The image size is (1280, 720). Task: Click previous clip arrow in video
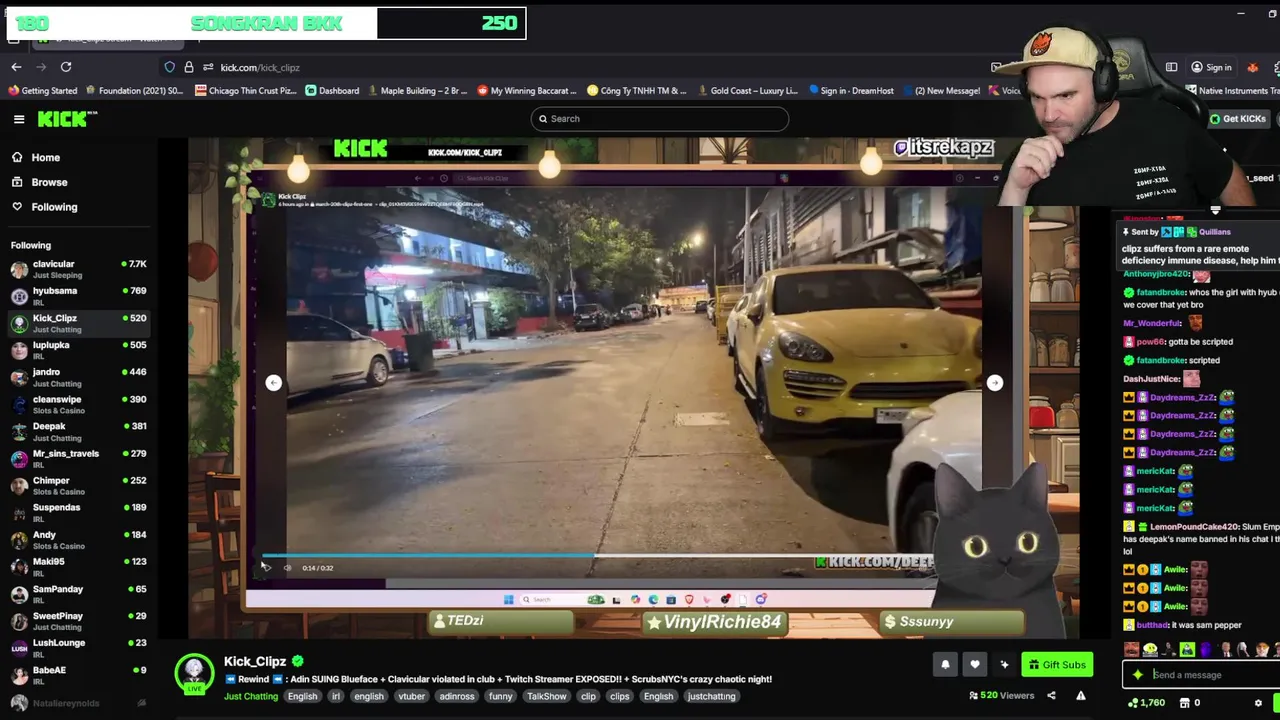click(x=273, y=383)
